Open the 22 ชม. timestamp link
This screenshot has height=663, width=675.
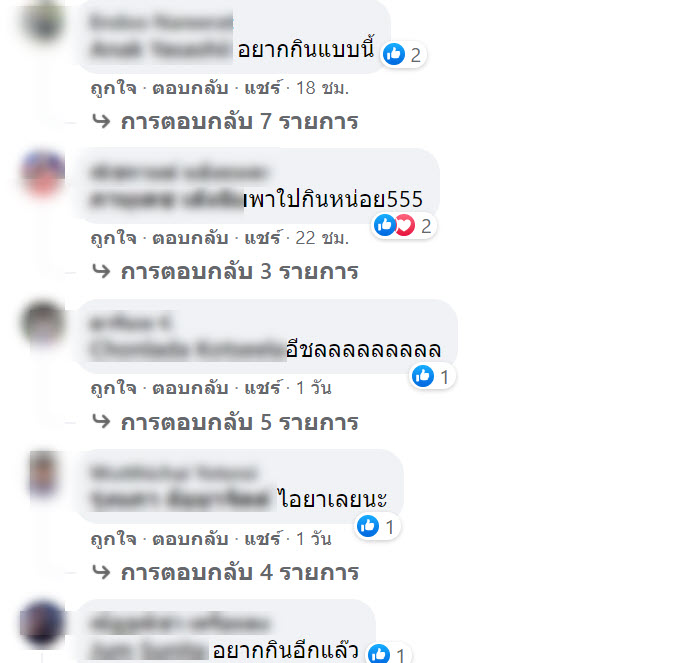click(322, 238)
